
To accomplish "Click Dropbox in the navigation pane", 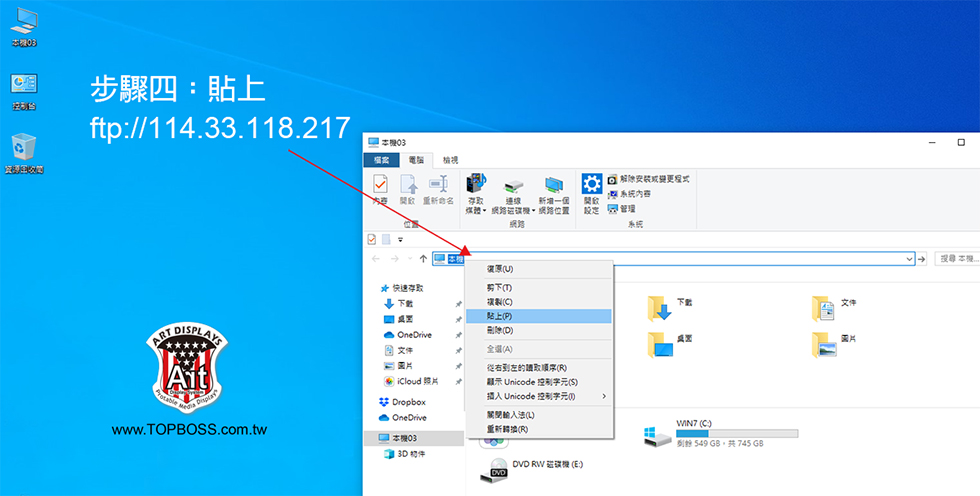I will [x=409, y=401].
